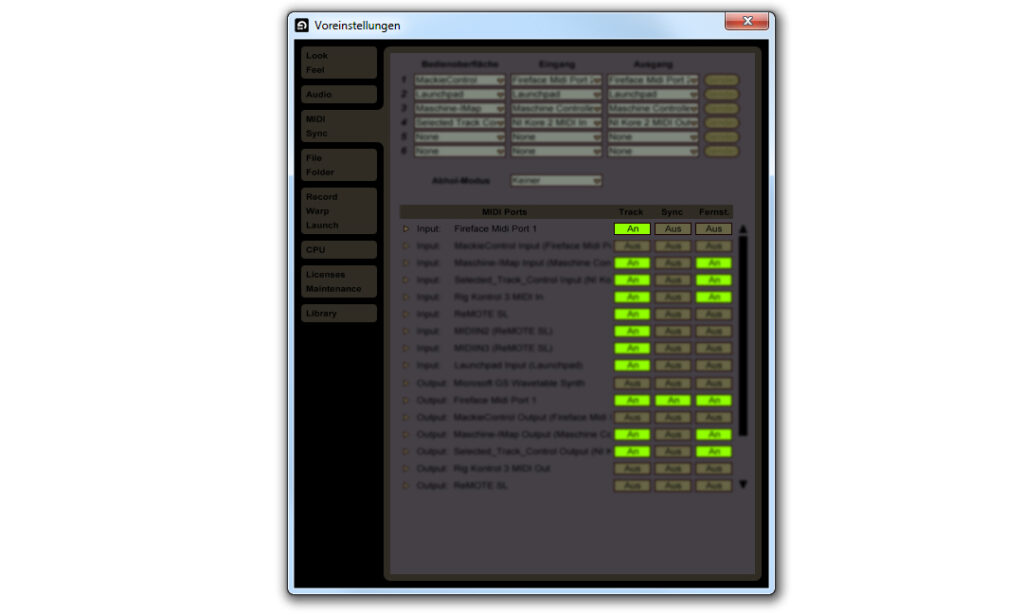
Task: Show the CPU preferences tab
Action: (x=338, y=250)
